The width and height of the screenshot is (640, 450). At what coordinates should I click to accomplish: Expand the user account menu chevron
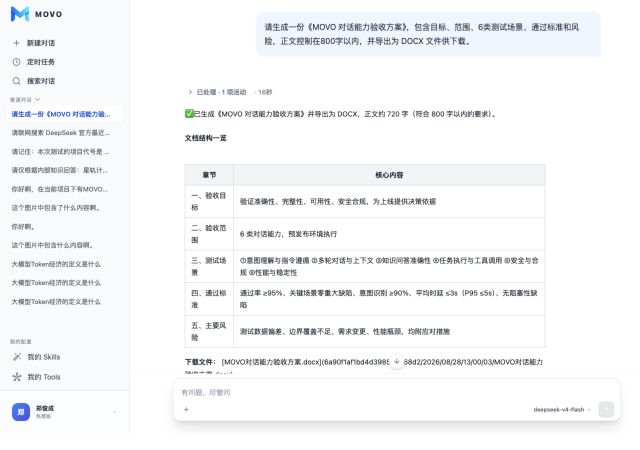(114, 412)
